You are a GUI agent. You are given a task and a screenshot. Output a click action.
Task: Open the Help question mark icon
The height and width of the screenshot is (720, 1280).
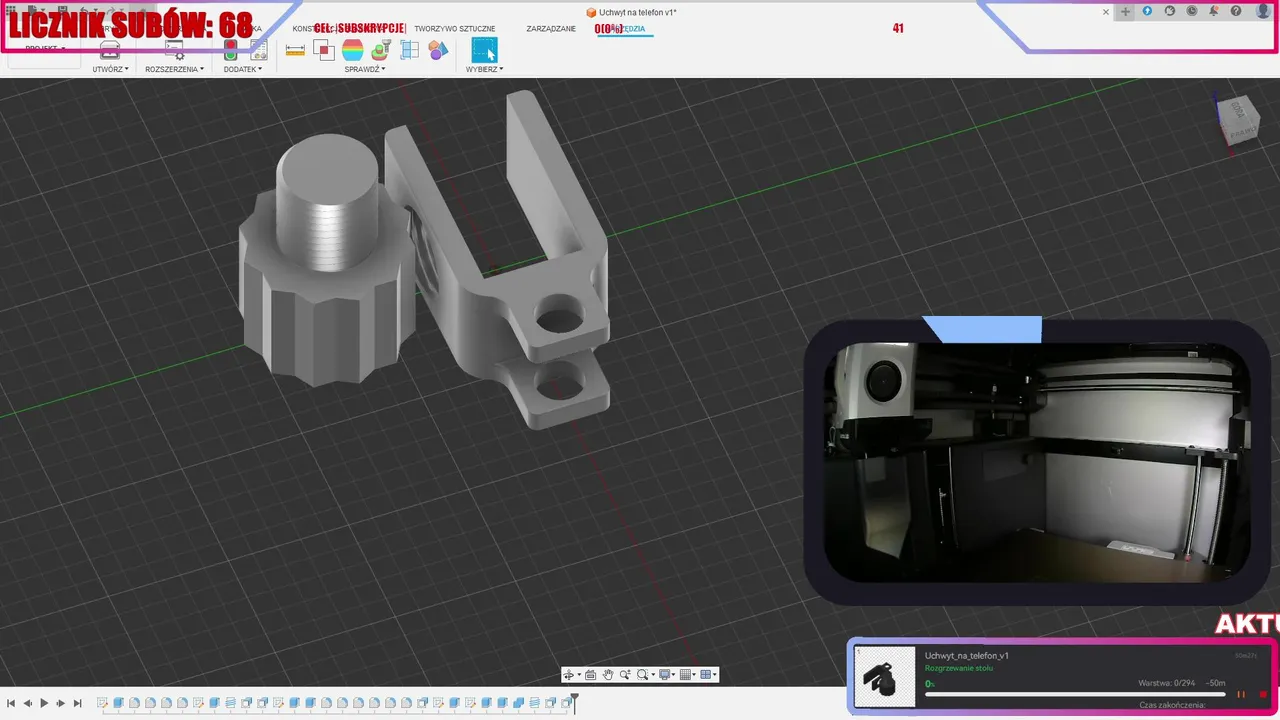(x=1236, y=11)
